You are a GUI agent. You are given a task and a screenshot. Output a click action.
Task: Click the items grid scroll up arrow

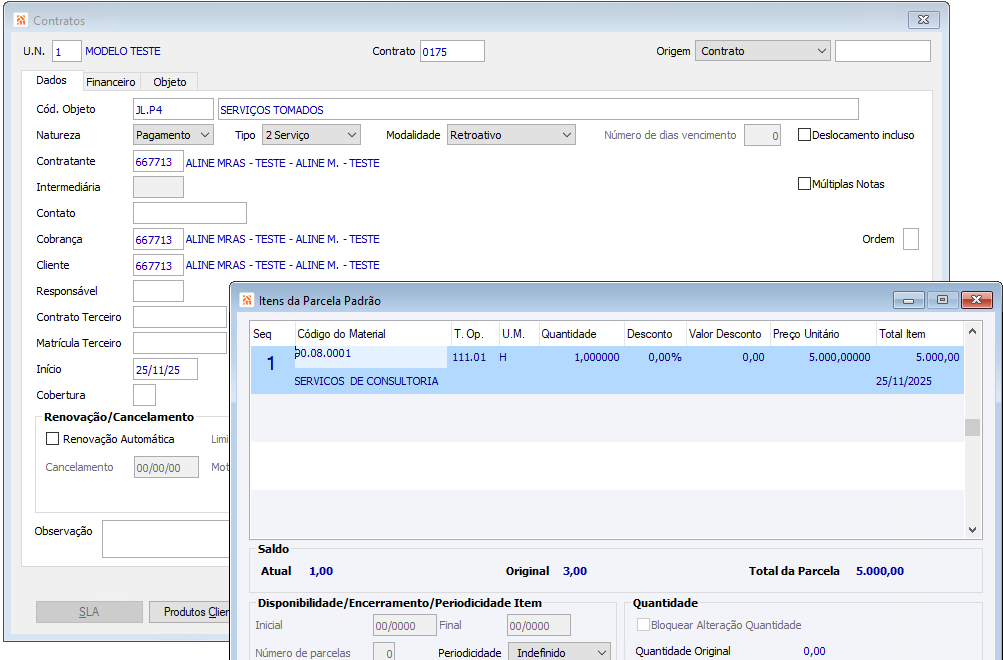973,331
